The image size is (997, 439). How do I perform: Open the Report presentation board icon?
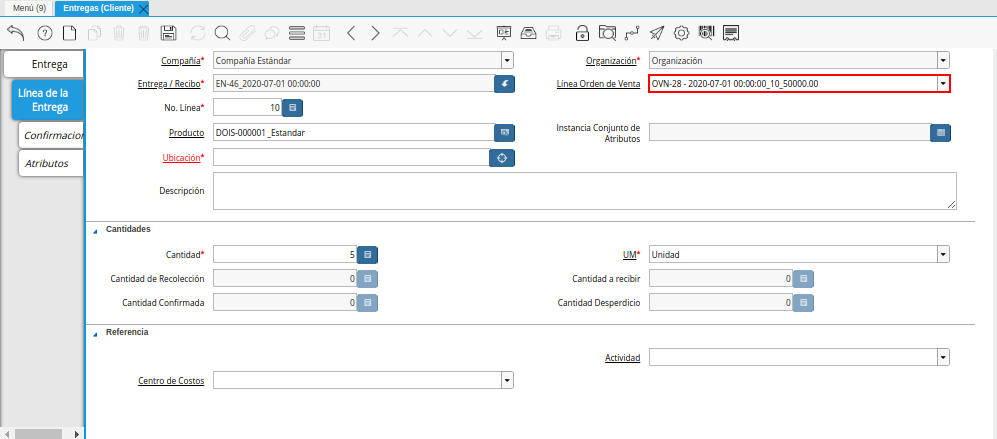(504, 33)
